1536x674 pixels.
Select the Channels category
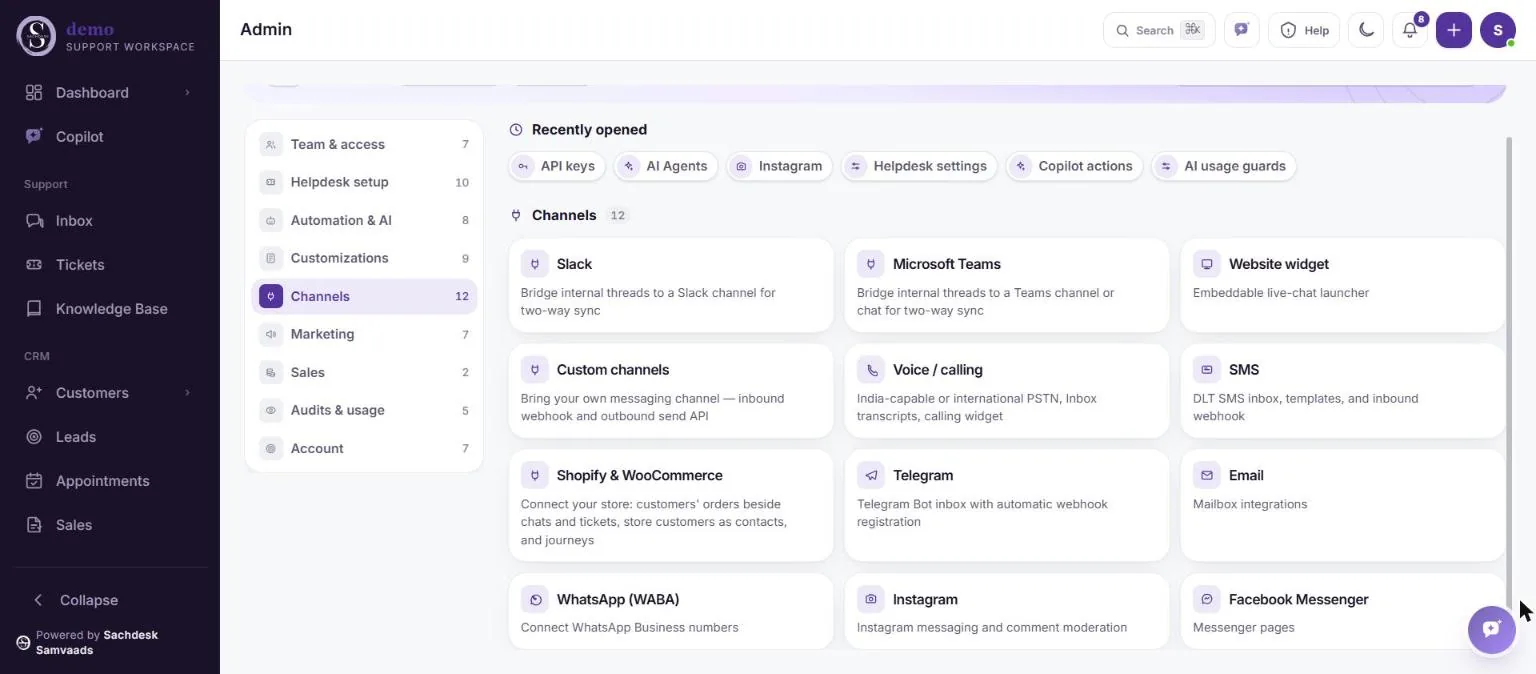(x=364, y=297)
